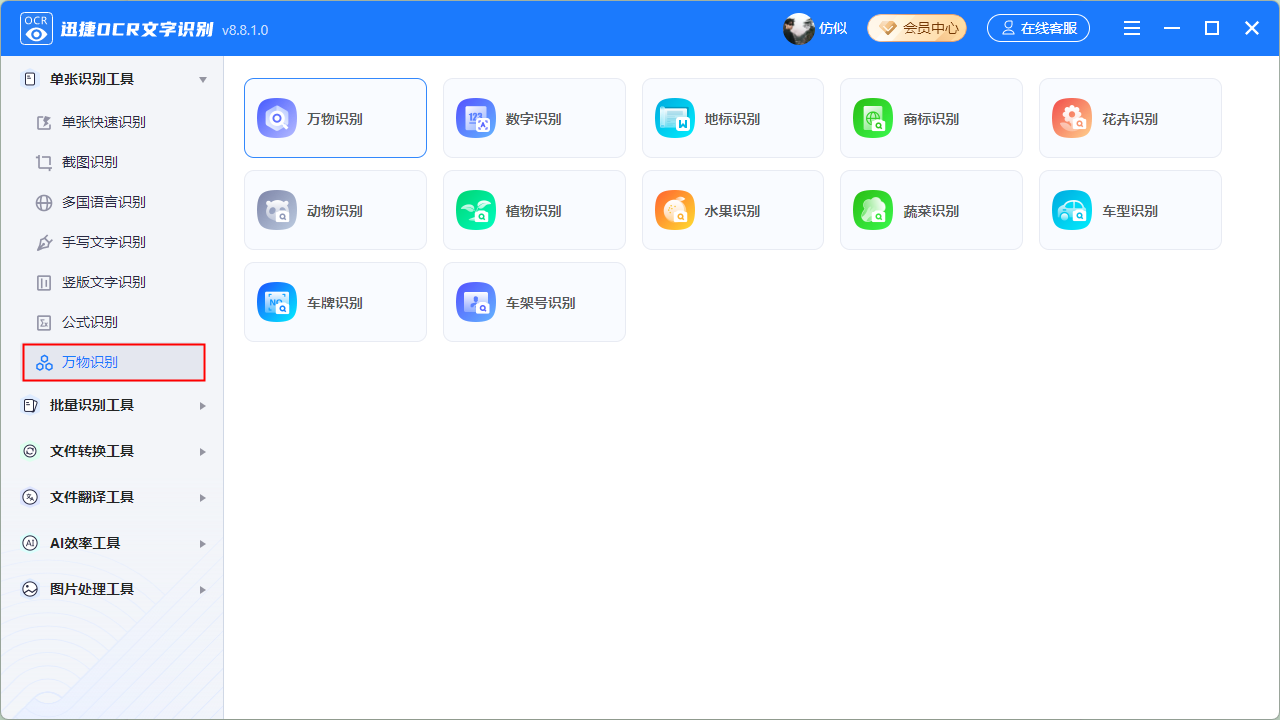Click the 多国语言识别 globe icon
Screen dimensions: 1280x720
[x=44, y=202]
